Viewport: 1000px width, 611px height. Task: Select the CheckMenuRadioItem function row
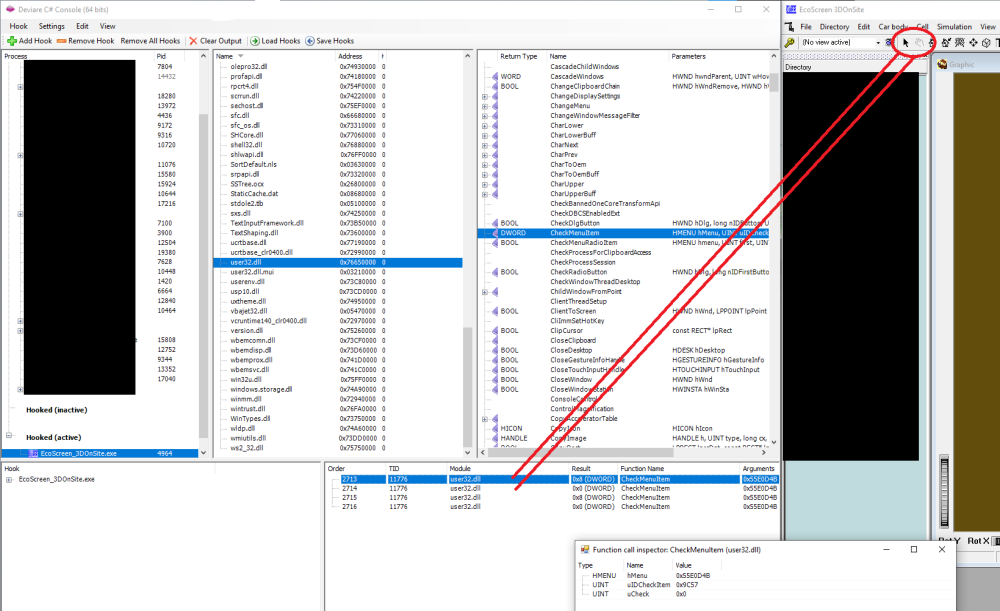point(624,243)
